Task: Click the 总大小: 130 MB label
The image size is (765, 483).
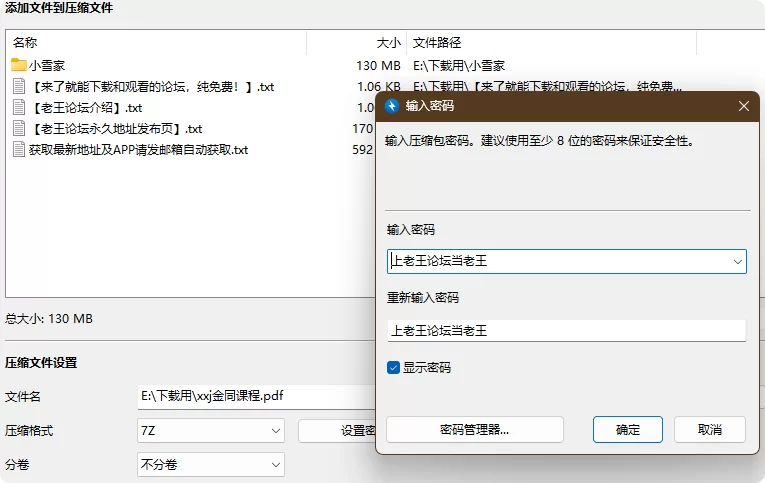Action: click(x=49, y=319)
